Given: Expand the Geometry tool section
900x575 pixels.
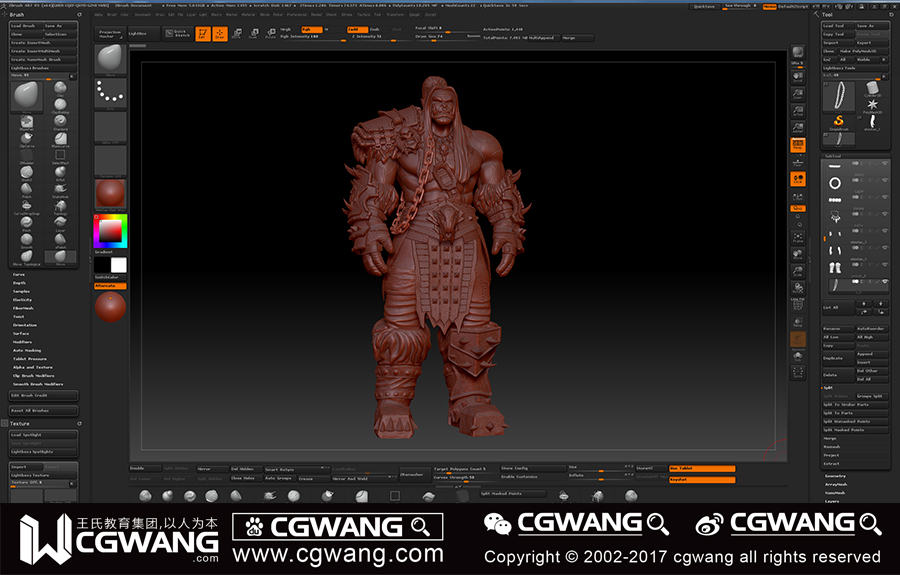Looking at the screenshot, I should click(x=835, y=476).
